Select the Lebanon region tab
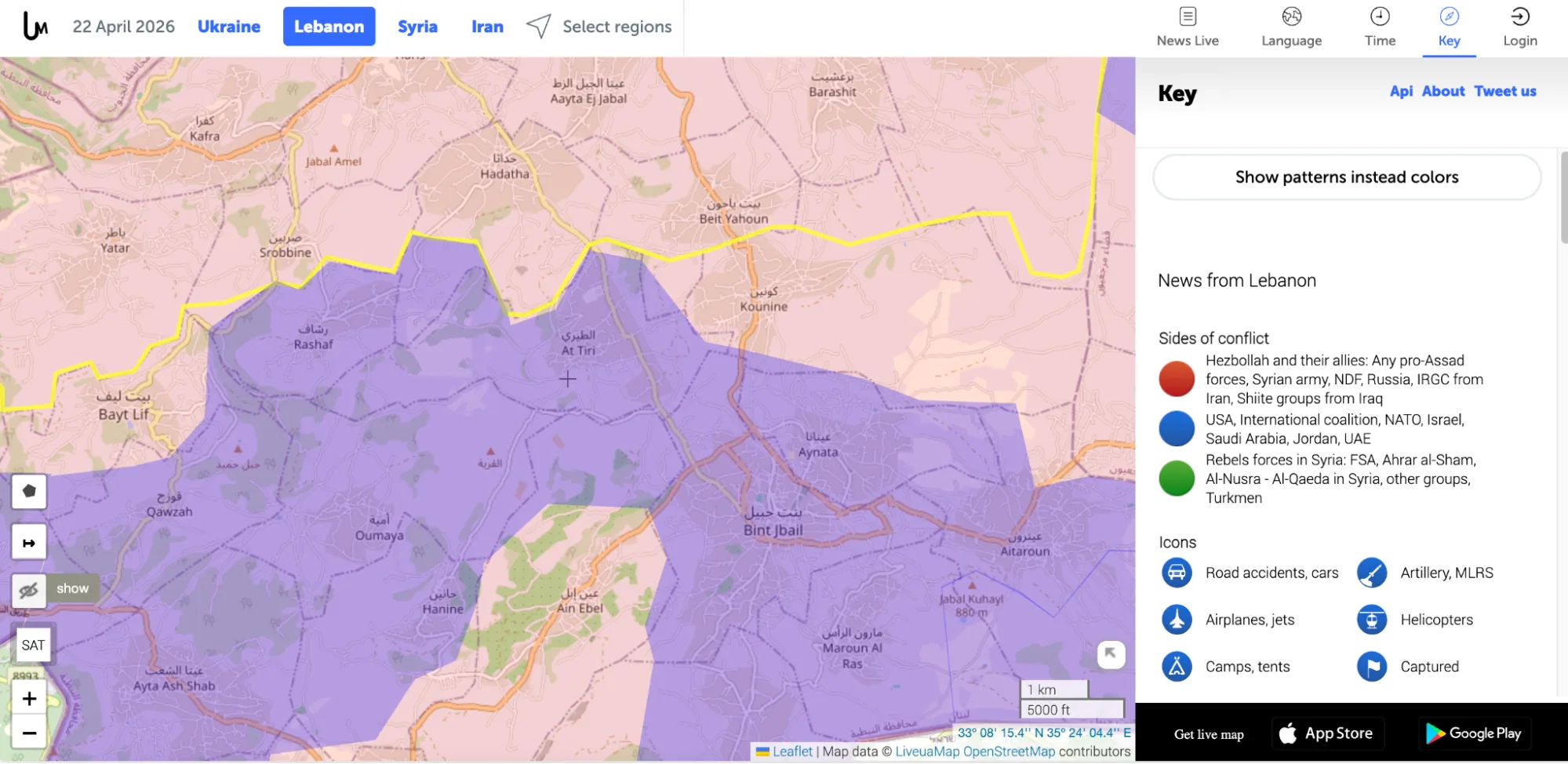The image size is (1568, 764). pos(329,27)
